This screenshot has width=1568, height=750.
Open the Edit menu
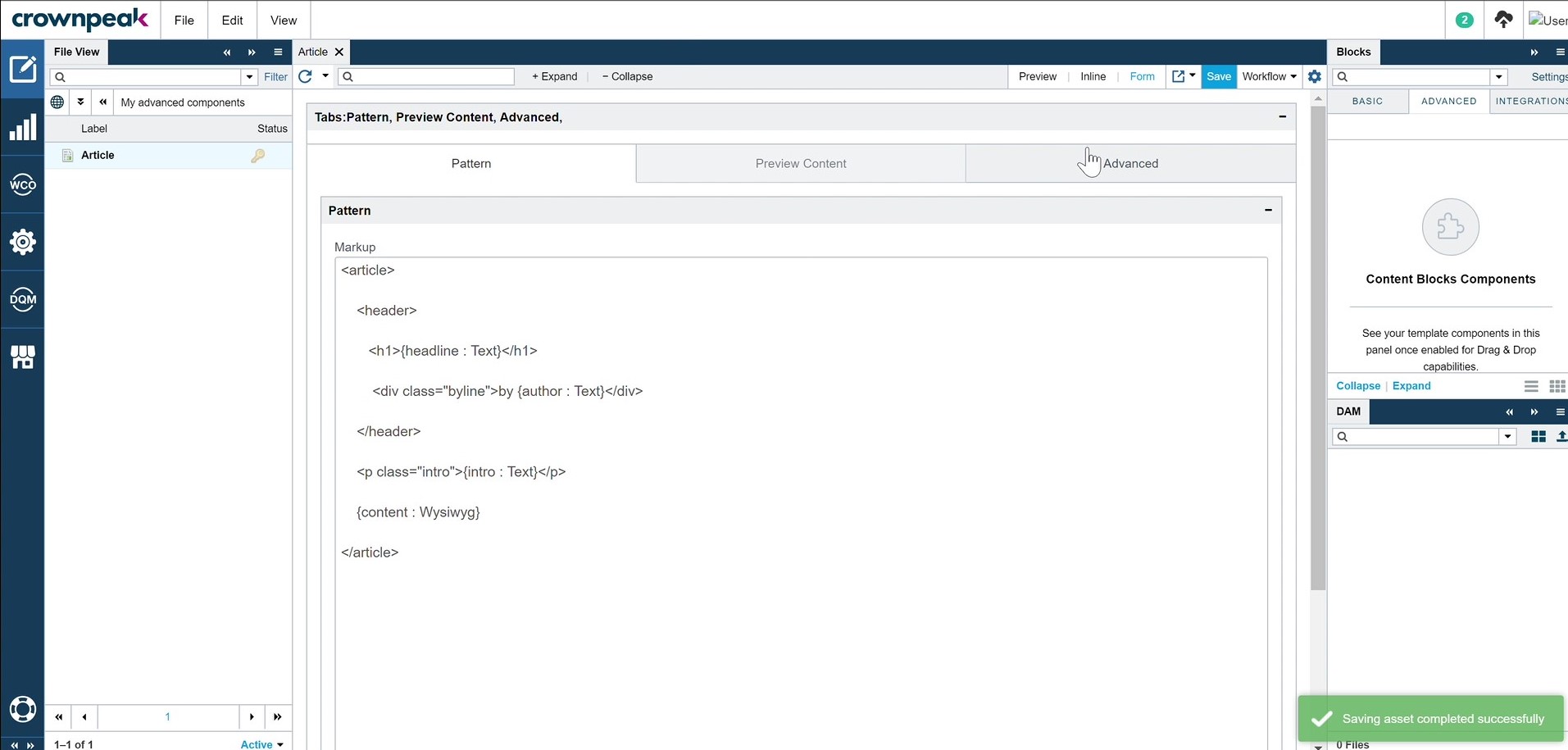tap(232, 20)
